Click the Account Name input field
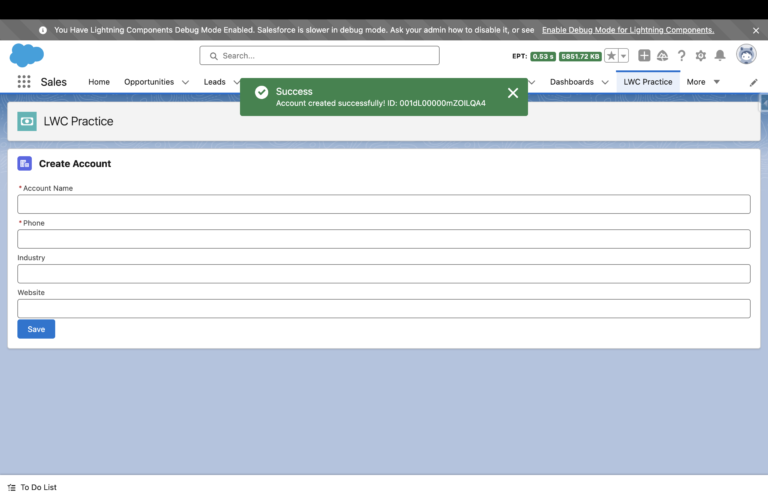Image resolution: width=768 pixels, height=499 pixels. pos(384,204)
